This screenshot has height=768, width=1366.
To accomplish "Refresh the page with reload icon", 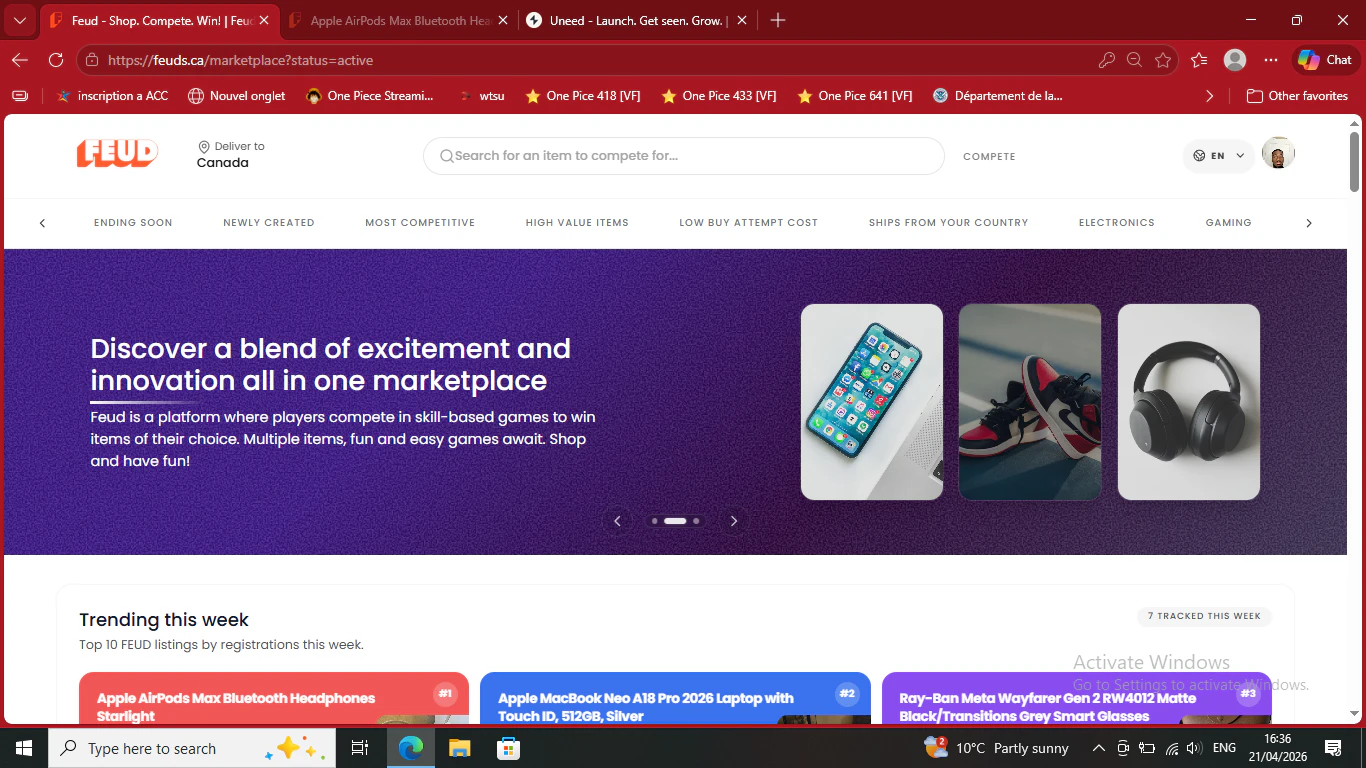I will tap(56, 60).
